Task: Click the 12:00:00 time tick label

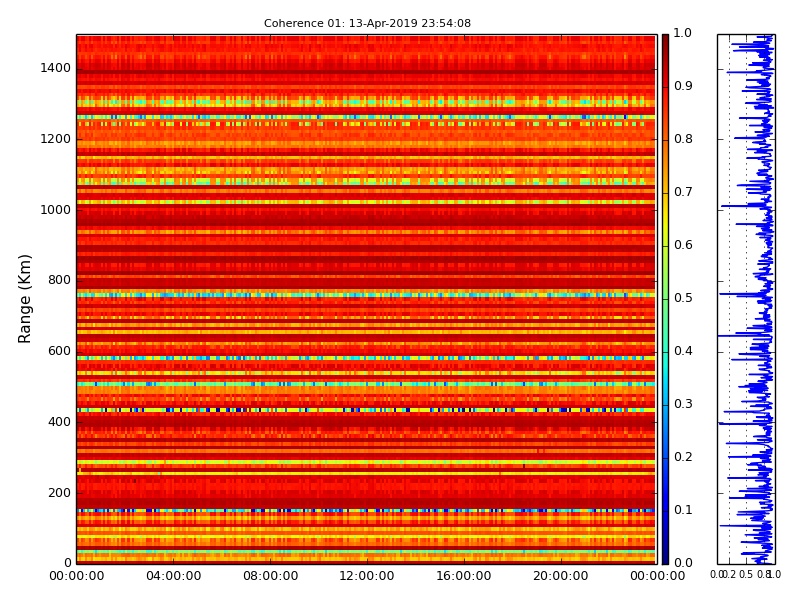Action: [x=367, y=576]
